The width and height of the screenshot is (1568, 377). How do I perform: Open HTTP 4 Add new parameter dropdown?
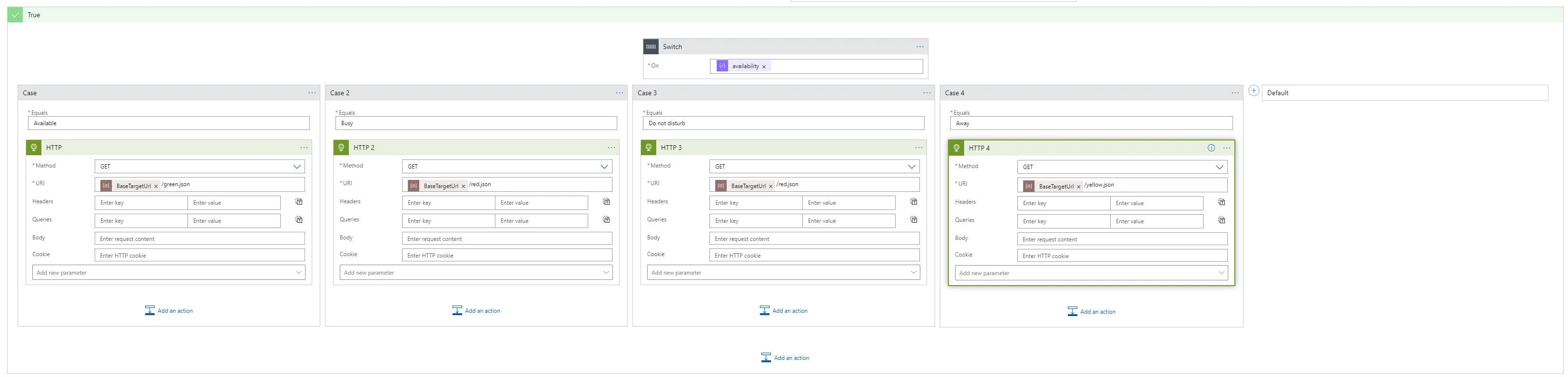(x=1091, y=273)
